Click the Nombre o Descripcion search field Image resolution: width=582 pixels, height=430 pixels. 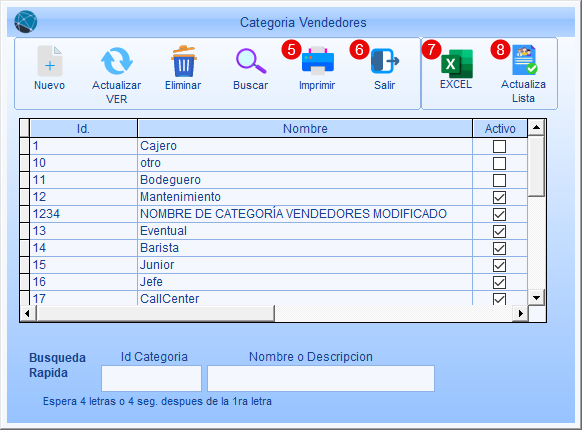321,378
